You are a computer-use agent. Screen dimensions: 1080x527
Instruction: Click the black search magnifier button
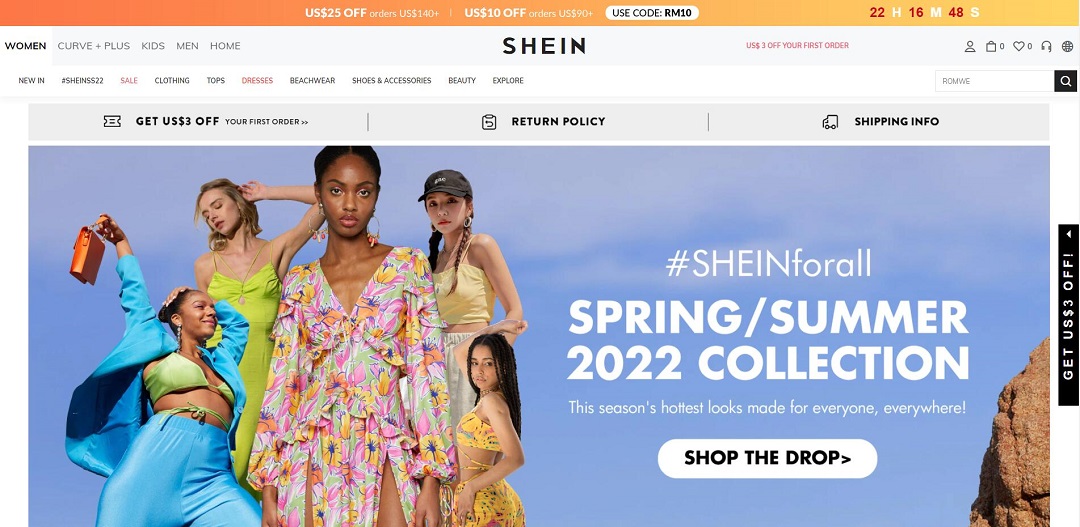(1066, 81)
